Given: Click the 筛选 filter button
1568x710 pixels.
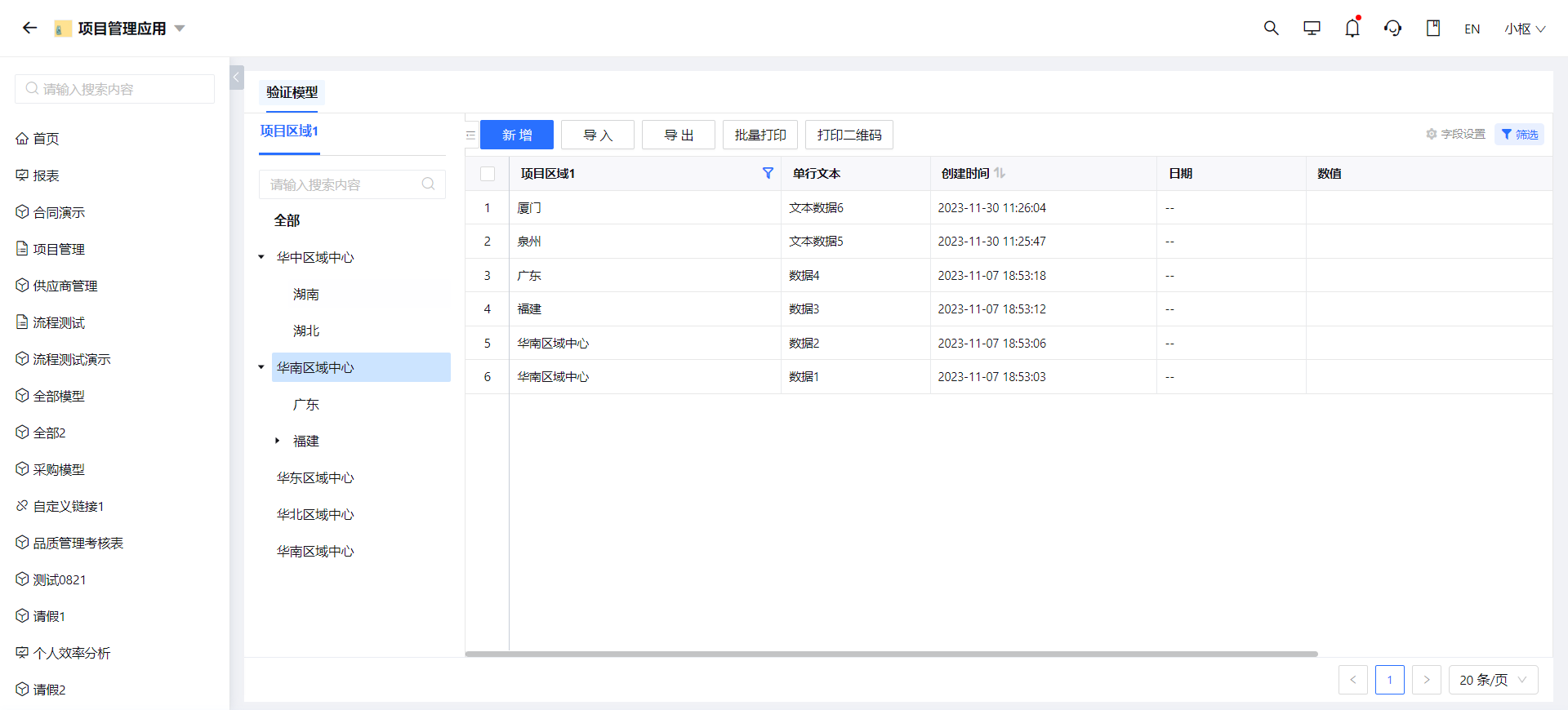Looking at the screenshot, I should 1519,135.
